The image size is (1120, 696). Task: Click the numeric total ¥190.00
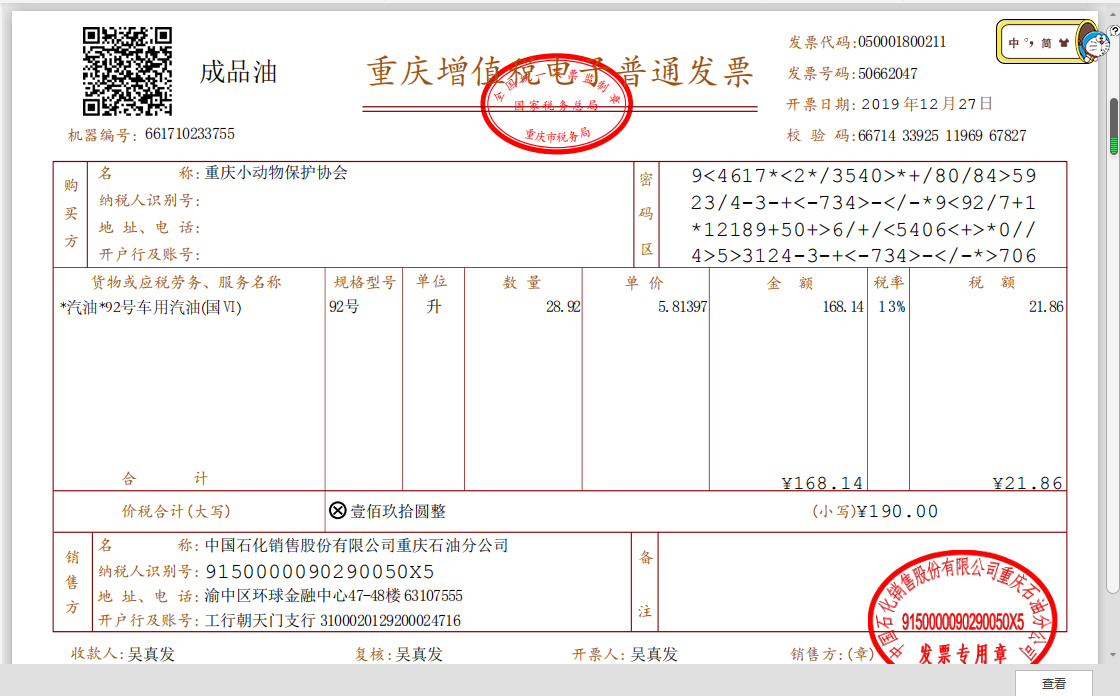(897, 512)
